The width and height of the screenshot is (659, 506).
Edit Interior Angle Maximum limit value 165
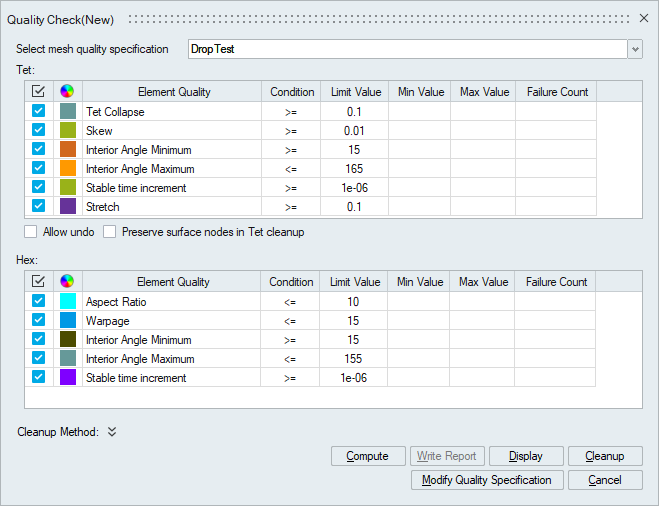tap(355, 169)
